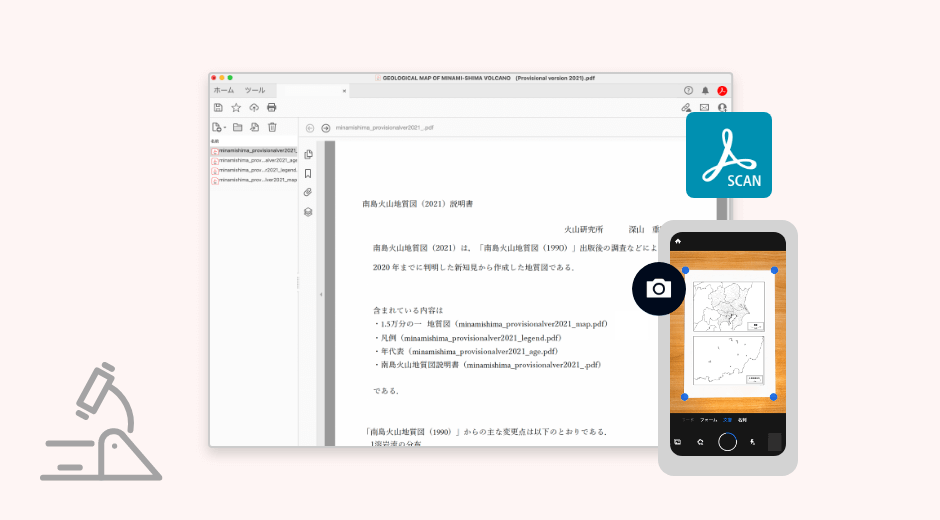
Task: Select the file ending in 2021_map
Action: point(254,180)
